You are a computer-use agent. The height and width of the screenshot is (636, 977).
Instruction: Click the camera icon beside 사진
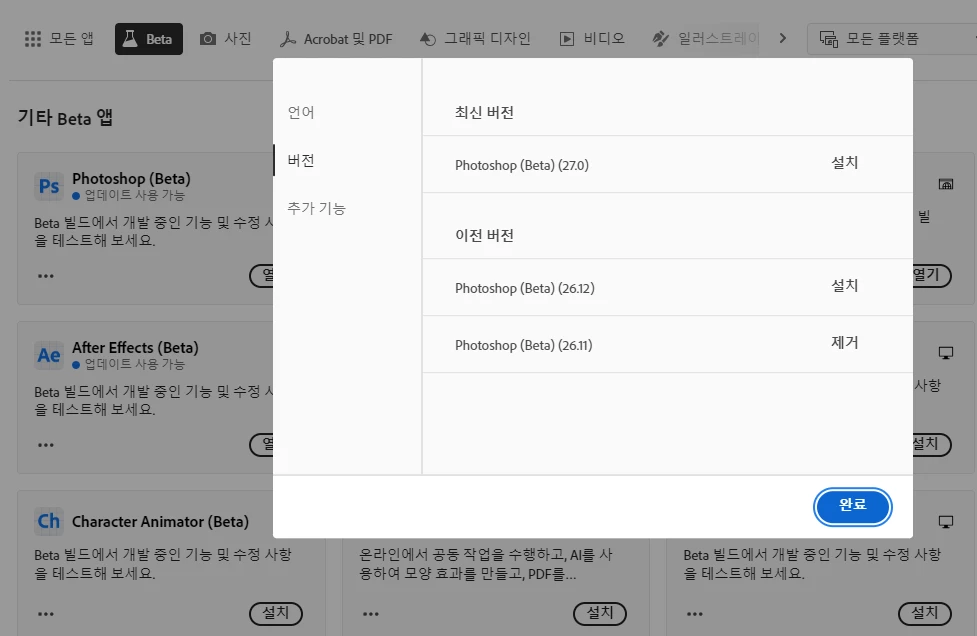coord(208,39)
